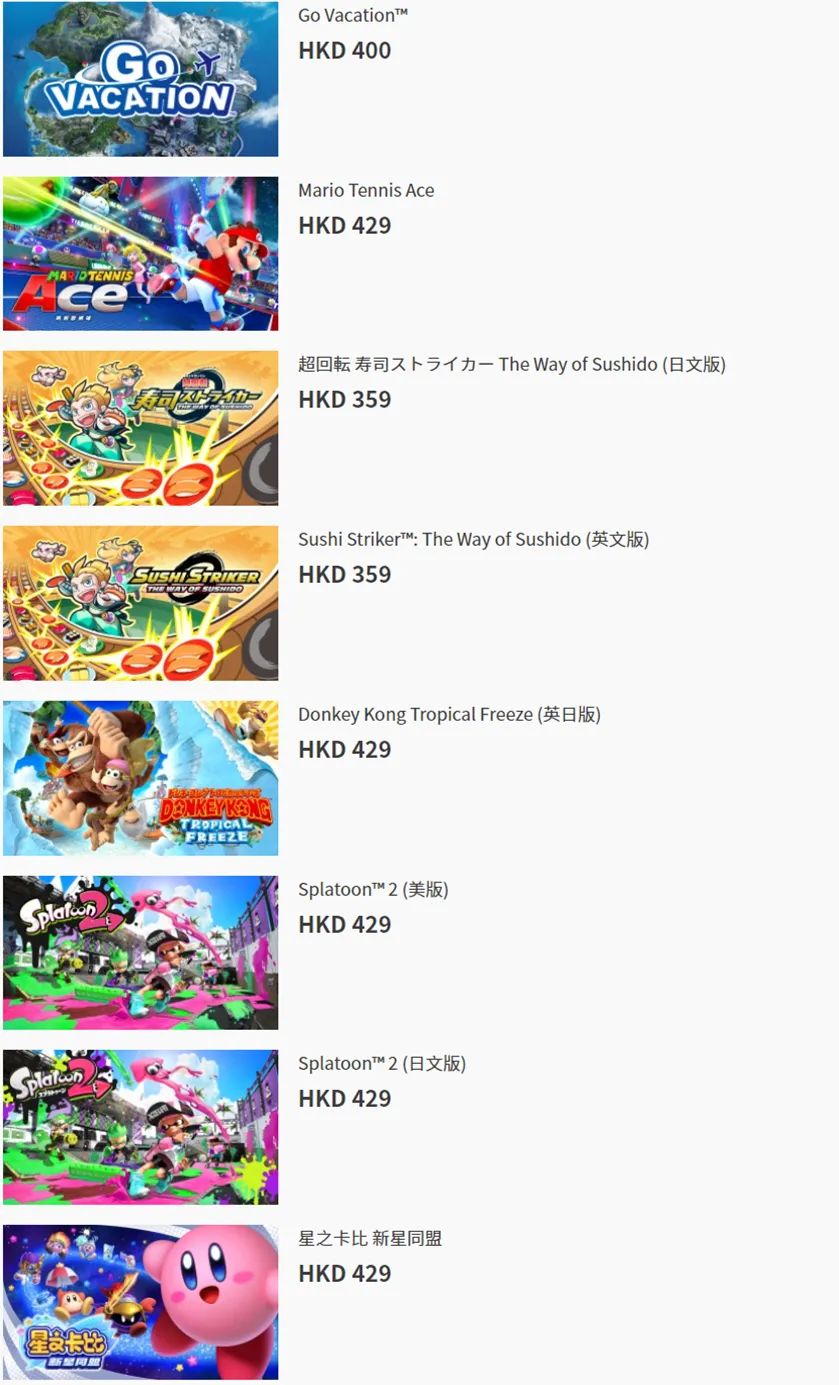Open the Japanese Sushi Striker cover image
Image resolution: width=839 pixels, height=1385 pixels.
click(x=140, y=428)
